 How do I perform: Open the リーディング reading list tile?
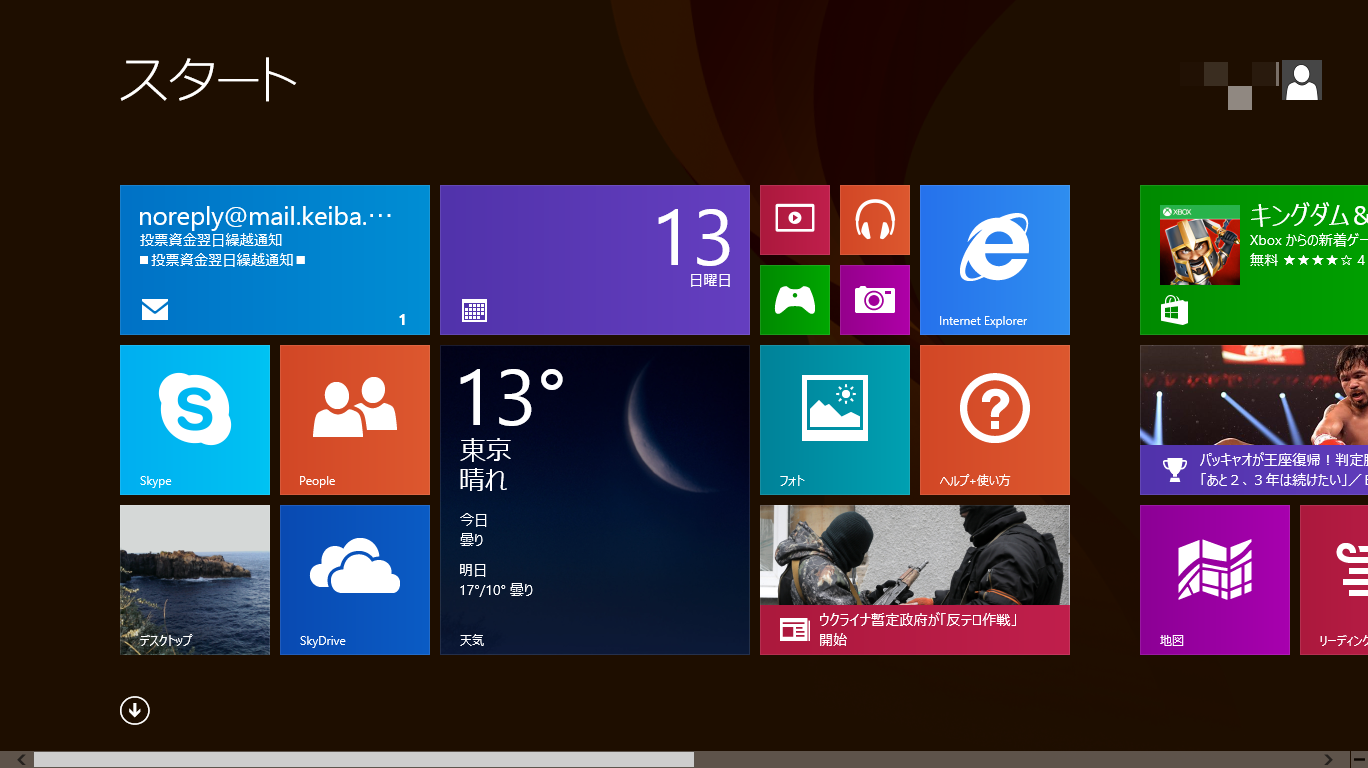click(x=1334, y=580)
